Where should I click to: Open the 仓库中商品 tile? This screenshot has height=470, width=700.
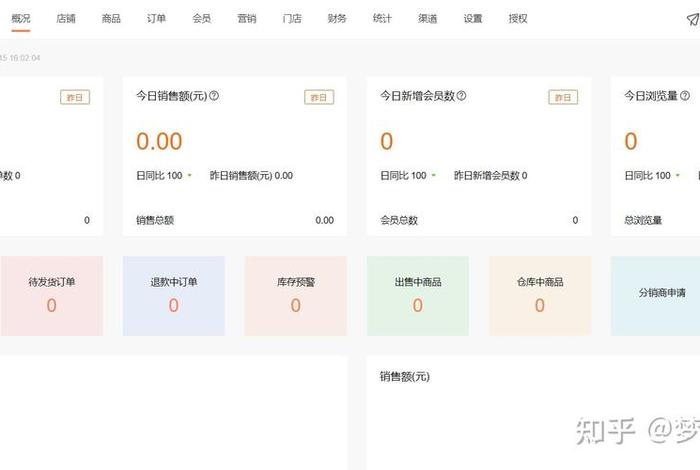click(x=540, y=295)
